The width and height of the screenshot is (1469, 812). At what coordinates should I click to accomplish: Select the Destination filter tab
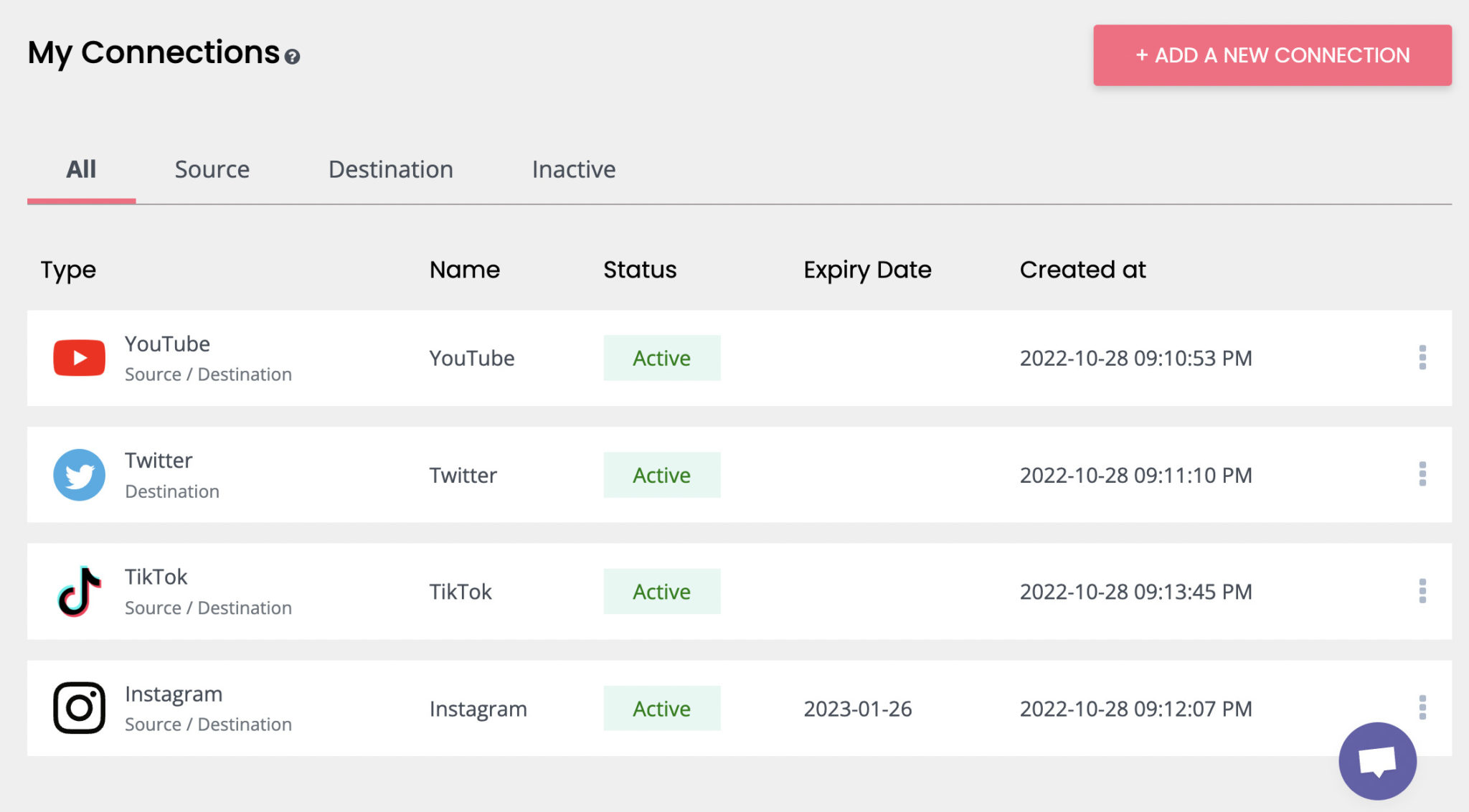(x=390, y=169)
